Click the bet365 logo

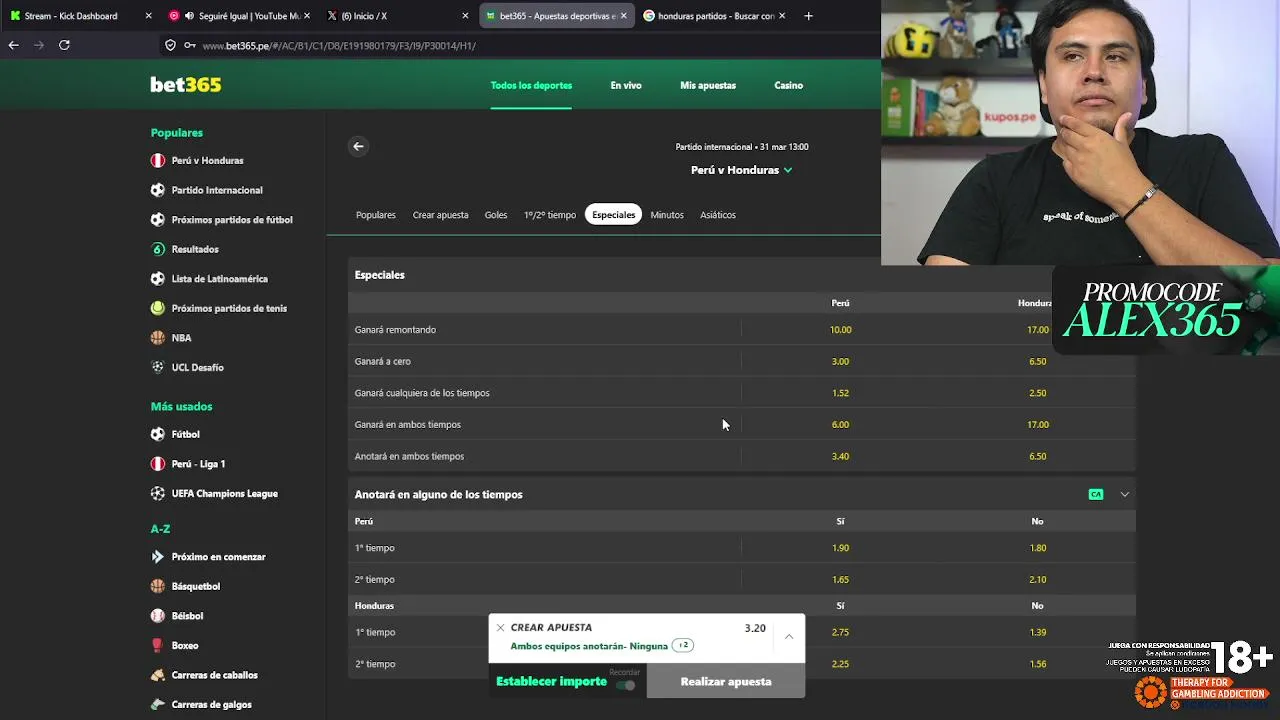click(x=186, y=85)
